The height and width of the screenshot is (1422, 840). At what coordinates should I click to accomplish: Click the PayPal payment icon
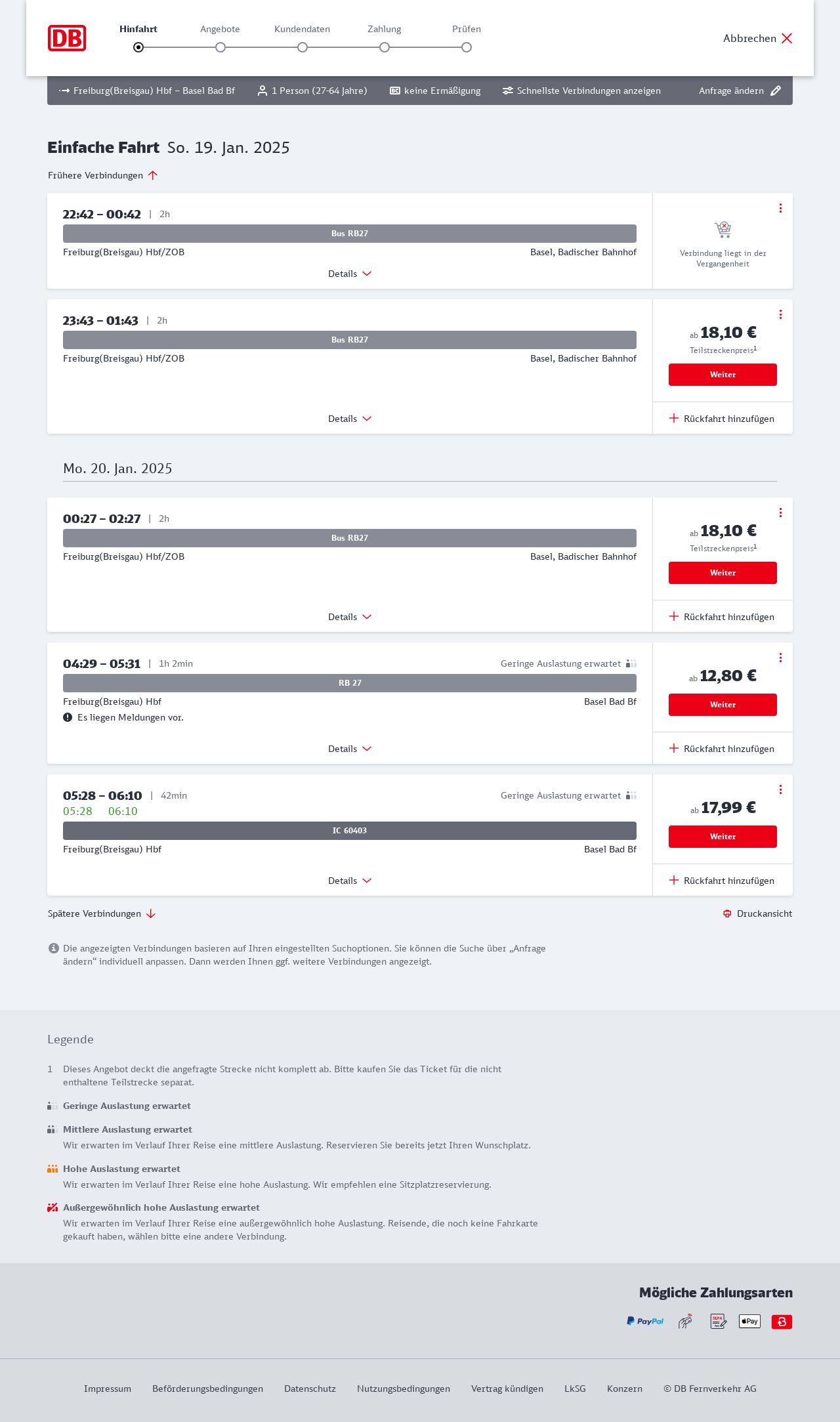(x=645, y=1321)
